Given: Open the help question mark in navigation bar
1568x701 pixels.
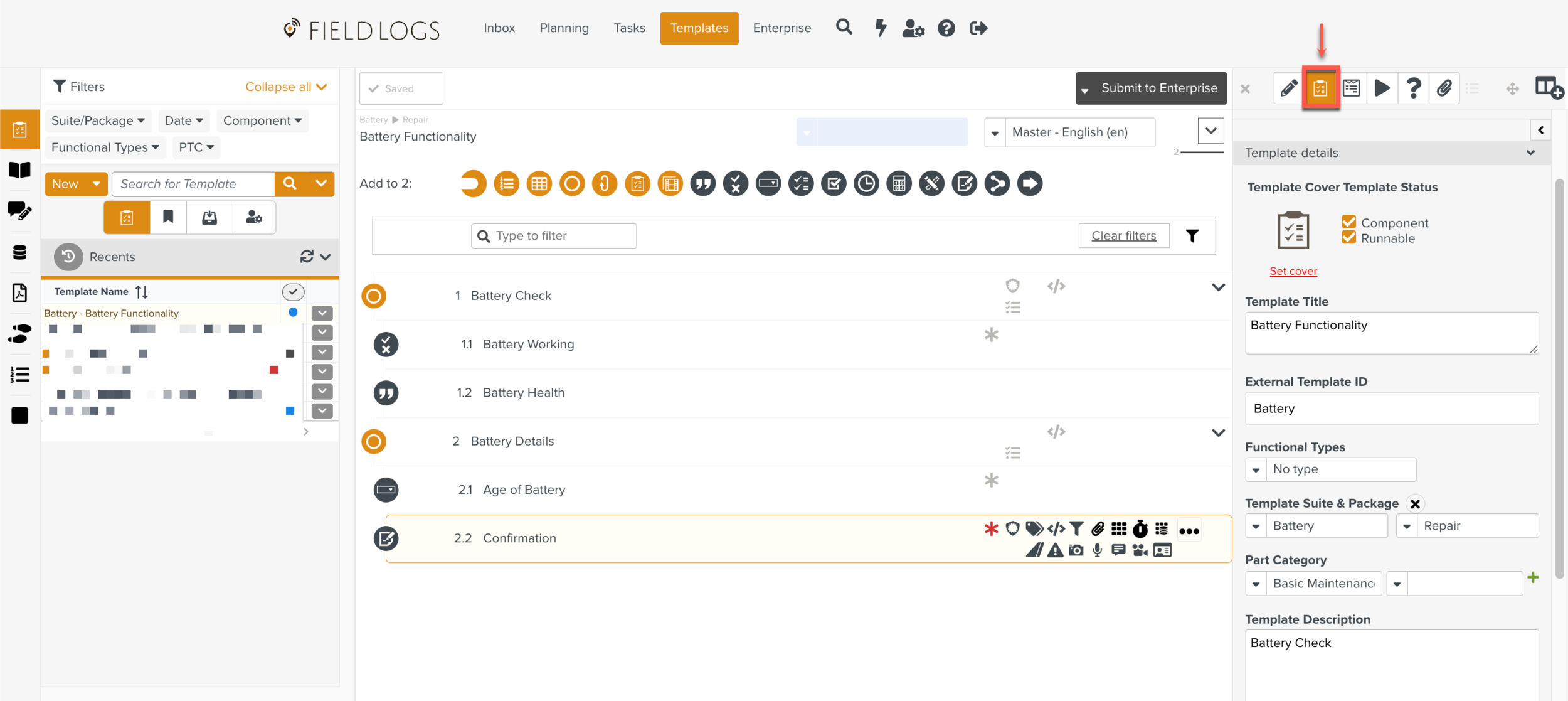Looking at the screenshot, I should [946, 28].
